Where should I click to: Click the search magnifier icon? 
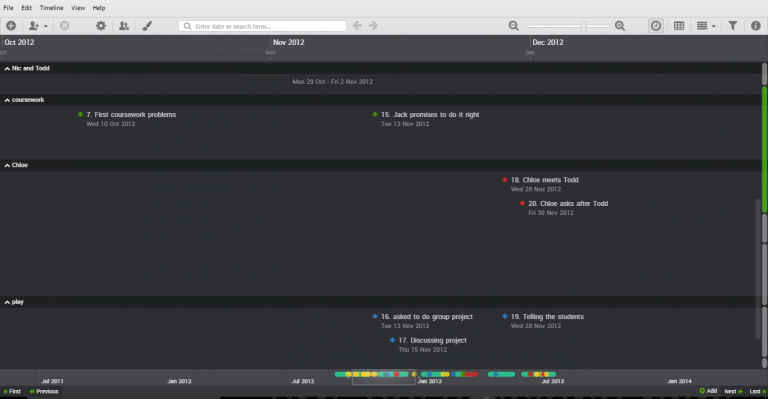(187, 26)
